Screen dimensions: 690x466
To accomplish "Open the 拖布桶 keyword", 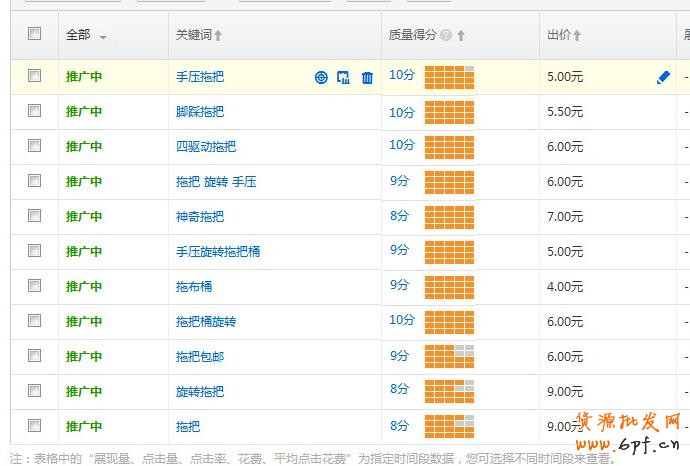I will [194, 286].
